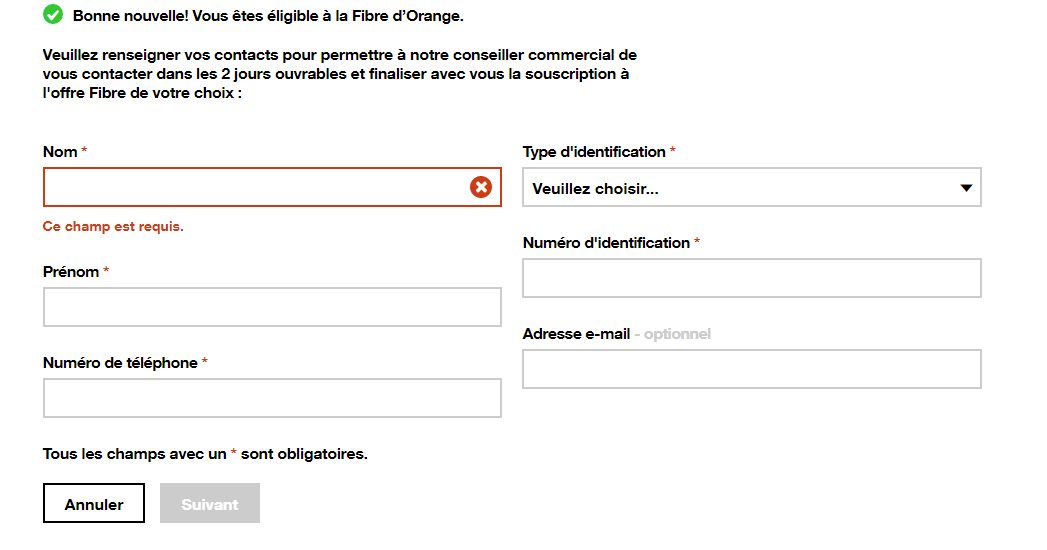The width and height of the screenshot is (1047, 550).
Task: Click the 'Ce champ est requis' error message
Action: click(x=113, y=227)
